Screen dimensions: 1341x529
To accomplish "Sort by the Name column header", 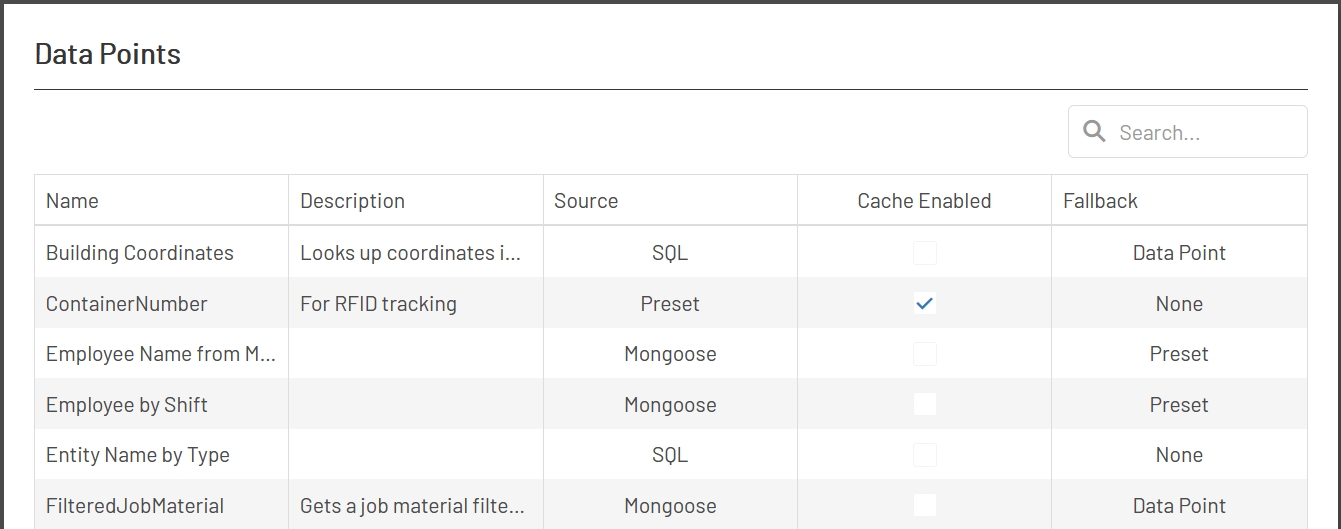I will pos(72,201).
